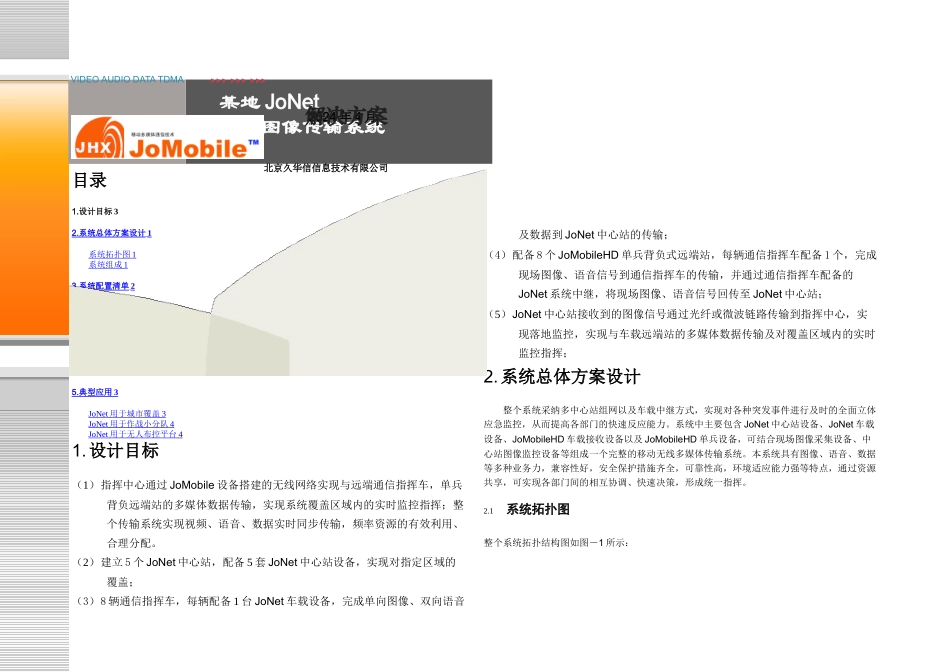Follow the 'JoNet 用于城市覆盖 3' link

[127, 414]
